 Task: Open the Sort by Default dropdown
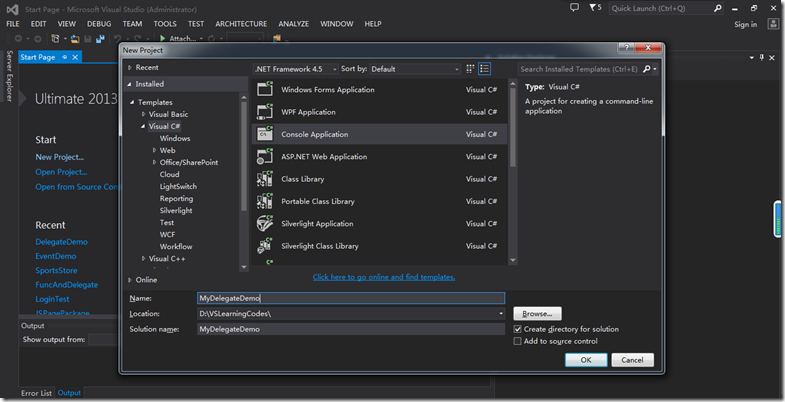(415, 69)
